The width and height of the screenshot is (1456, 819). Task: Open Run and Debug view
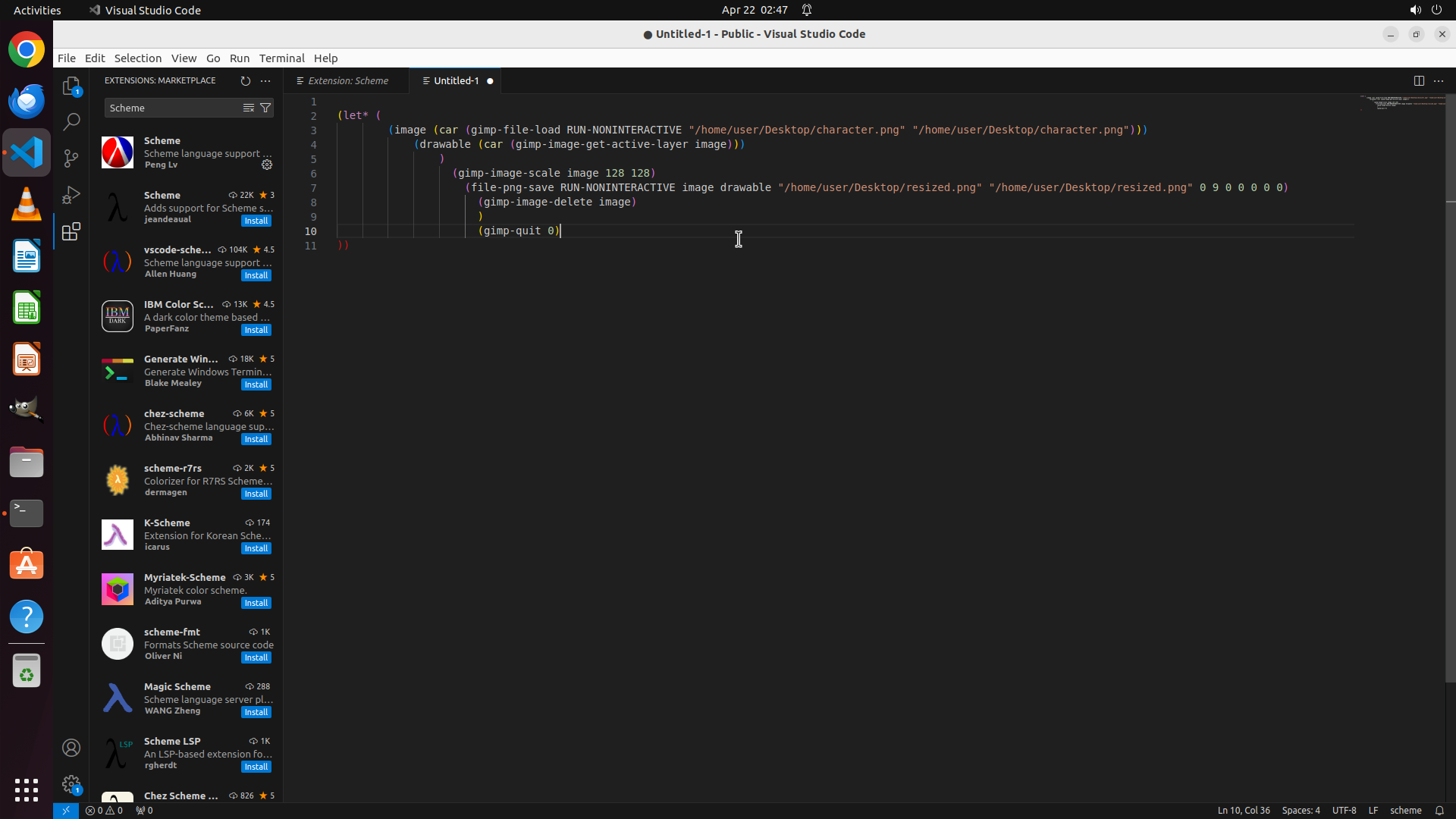(x=71, y=195)
